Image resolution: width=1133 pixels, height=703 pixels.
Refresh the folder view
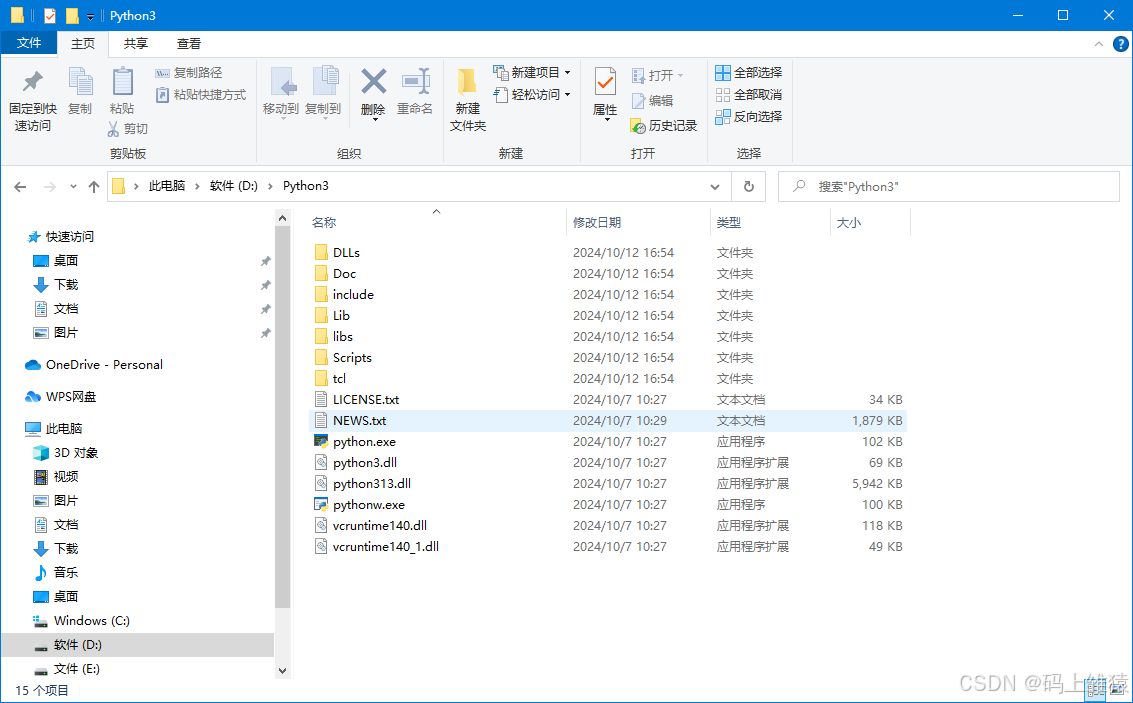pos(749,186)
